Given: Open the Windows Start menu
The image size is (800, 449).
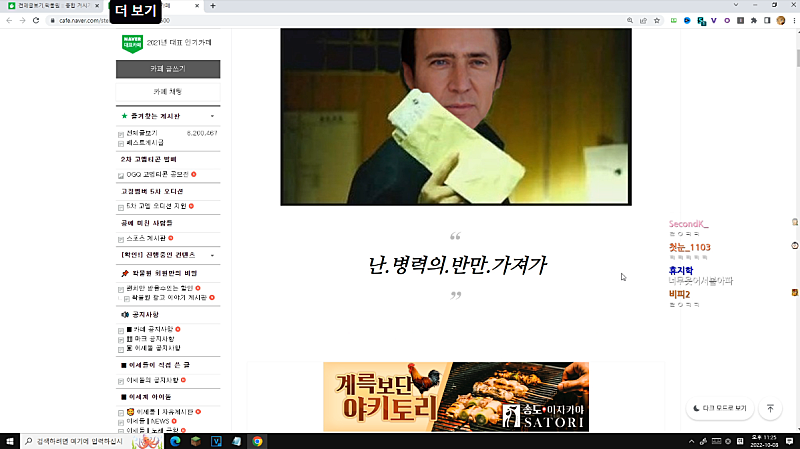Looking at the screenshot, I should pos(9,441).
